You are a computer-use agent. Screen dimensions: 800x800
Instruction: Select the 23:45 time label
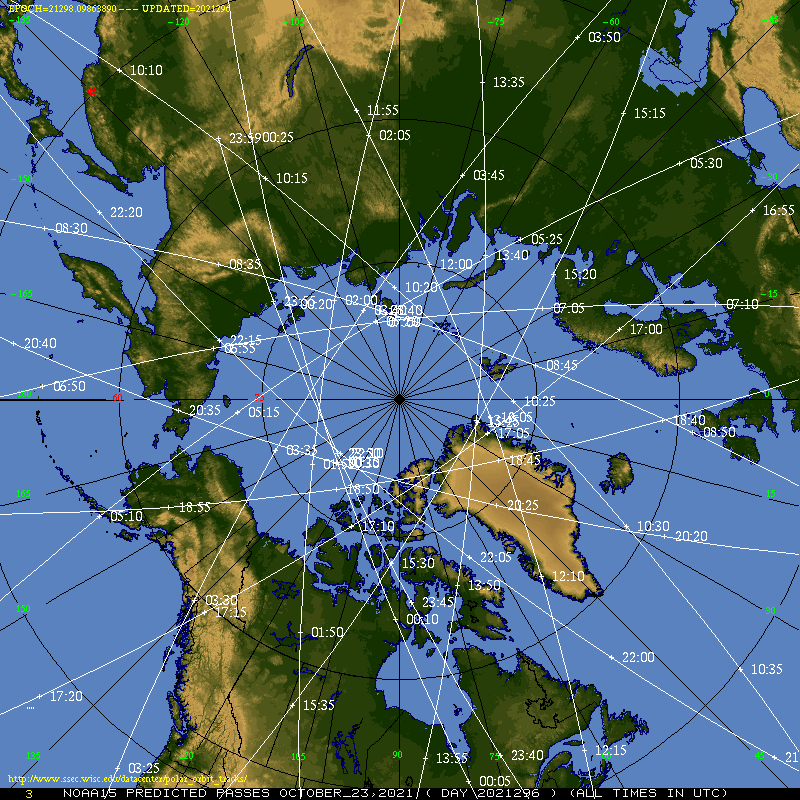pyautogui.click(x=438, y=603)
